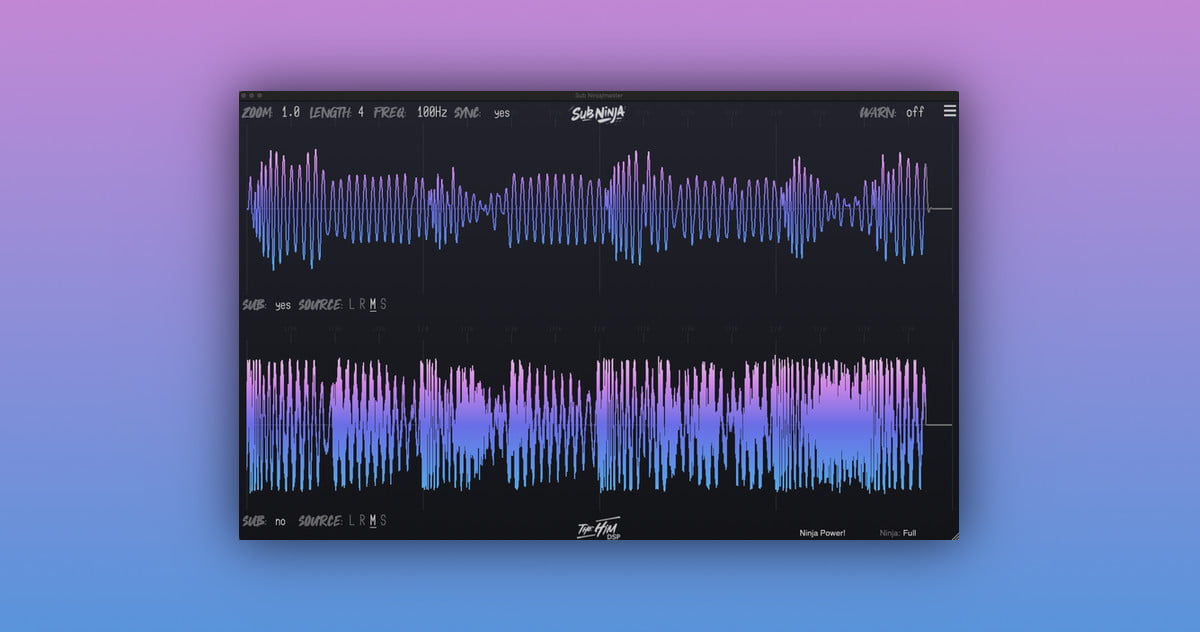This screenshot has width=1200, height=632.
Task: Select source S in lower display
Action: tap(383, 521)
